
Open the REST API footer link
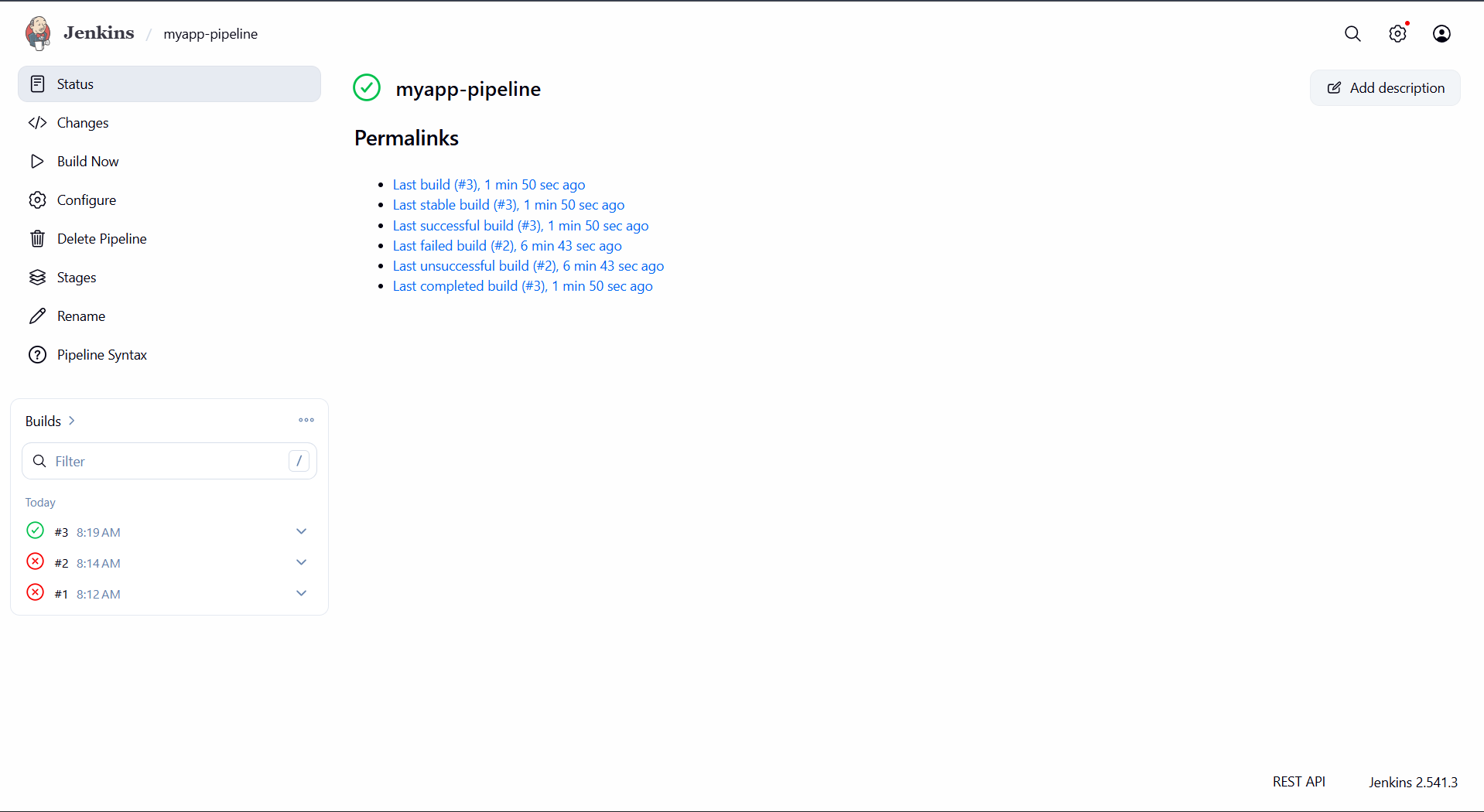(1299, 782)
